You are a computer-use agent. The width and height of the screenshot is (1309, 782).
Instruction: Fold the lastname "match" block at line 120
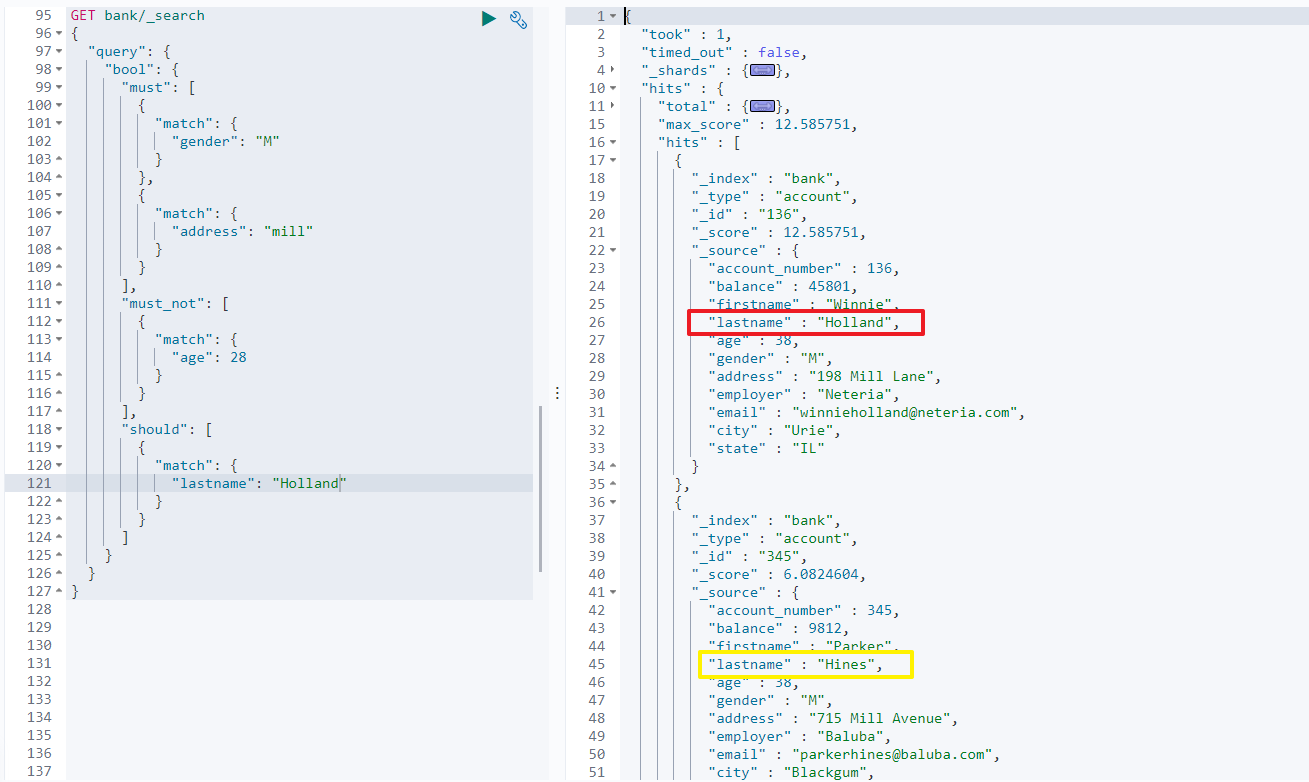pyautogui.click(x=60, y=466)
